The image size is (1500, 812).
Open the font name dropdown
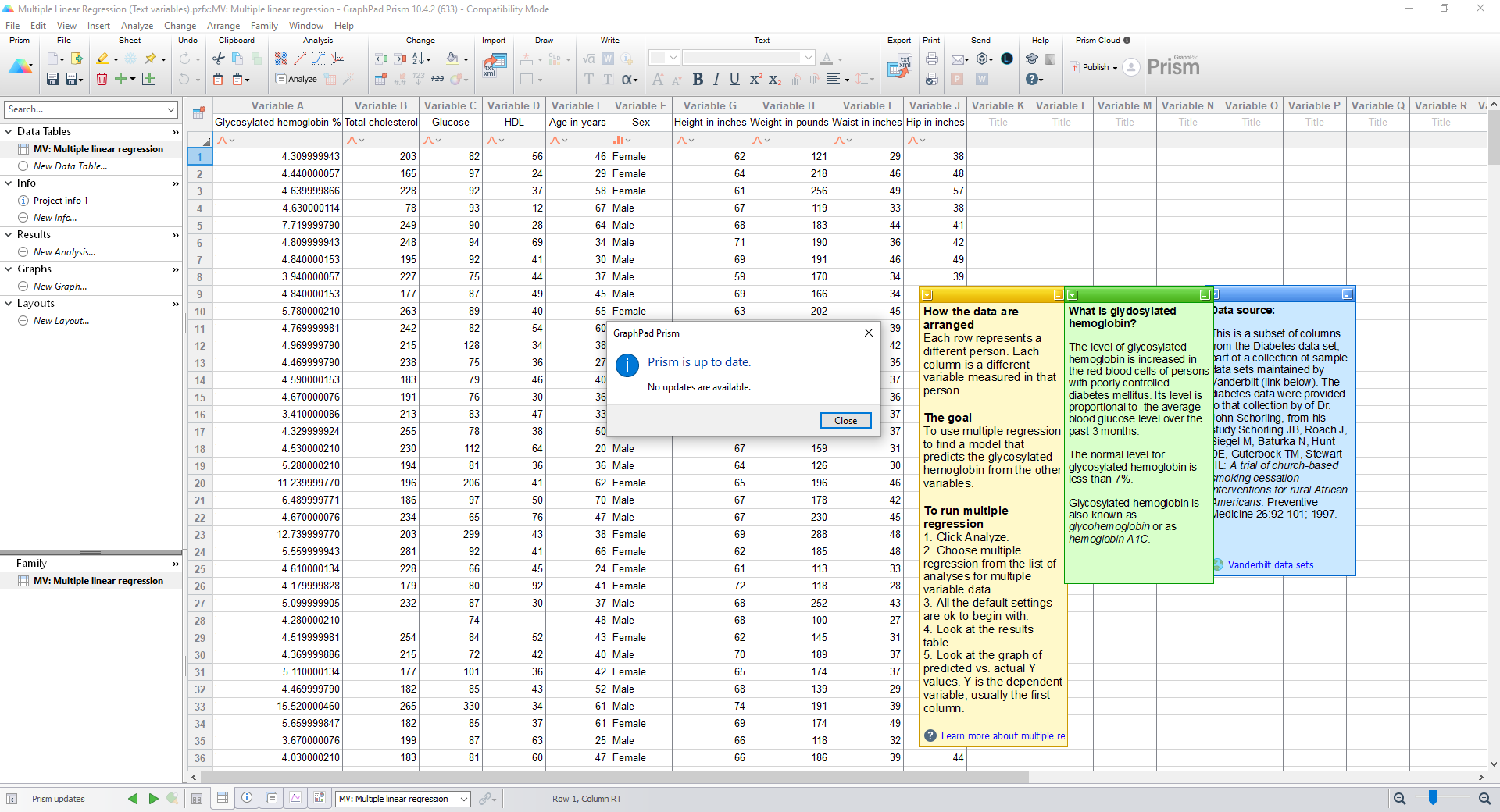click(x=808, y=58)
